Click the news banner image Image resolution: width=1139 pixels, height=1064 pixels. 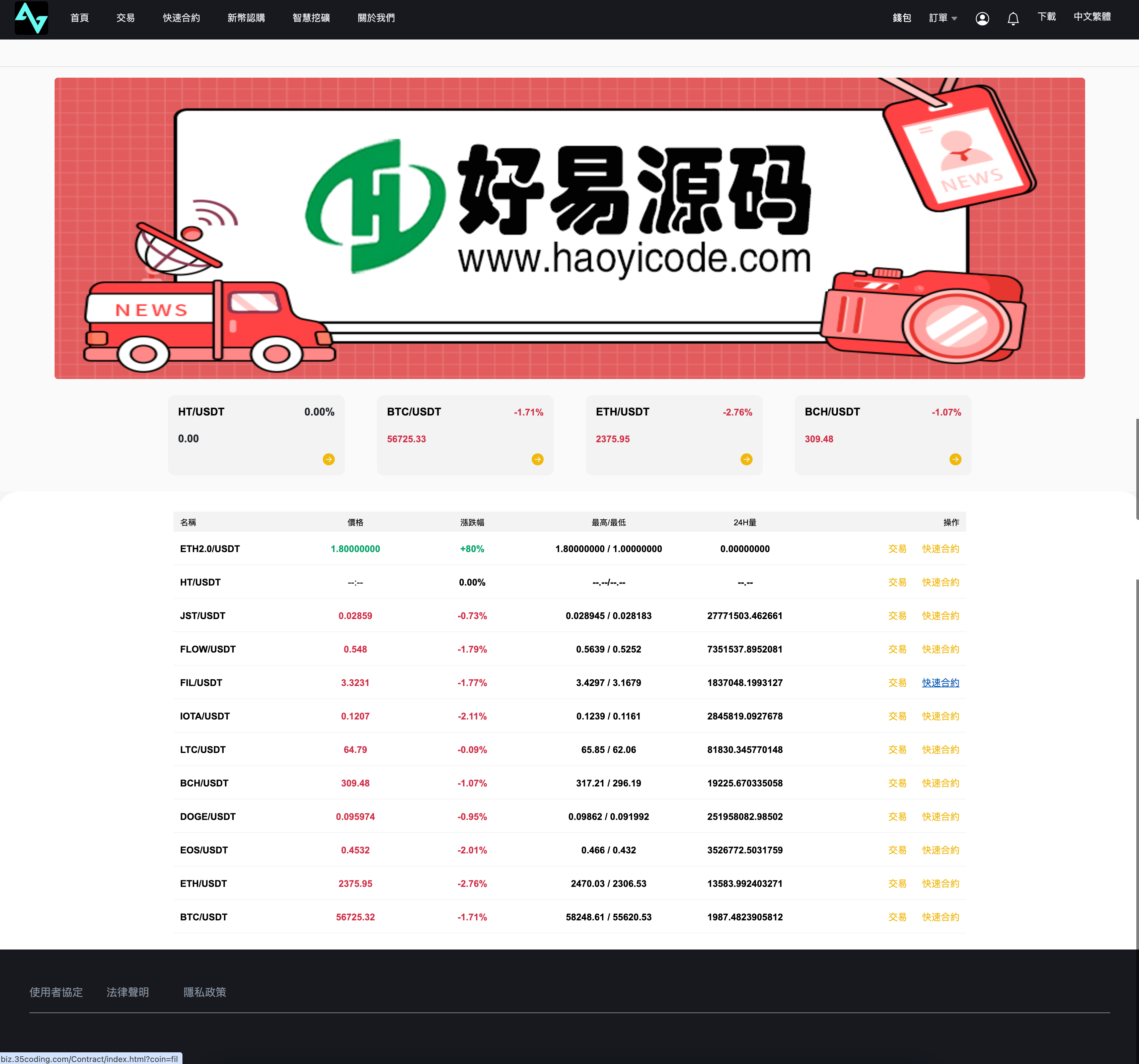pos(569,228)
